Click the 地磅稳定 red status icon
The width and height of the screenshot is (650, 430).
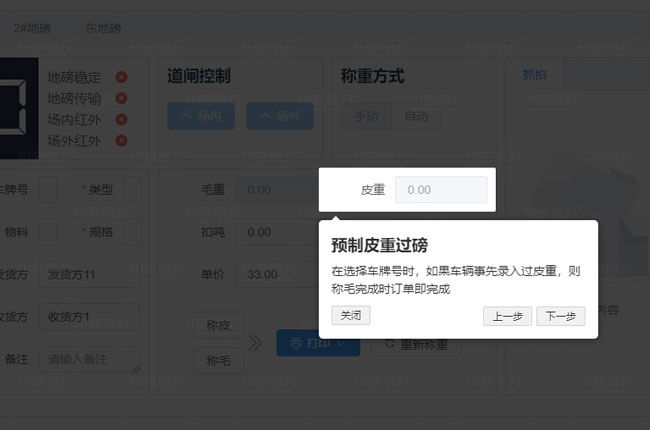click(122, 77)
